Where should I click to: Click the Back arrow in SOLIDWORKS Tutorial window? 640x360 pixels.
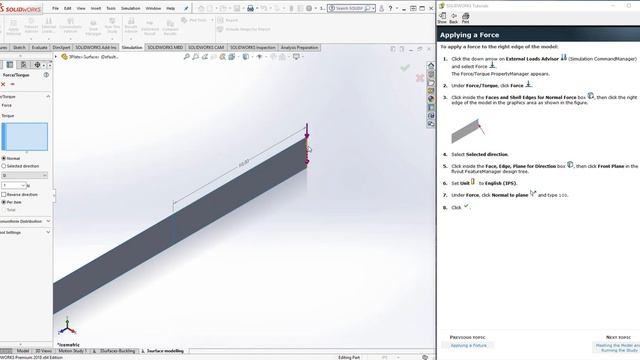pyautogui.click(x=453, y=17)
